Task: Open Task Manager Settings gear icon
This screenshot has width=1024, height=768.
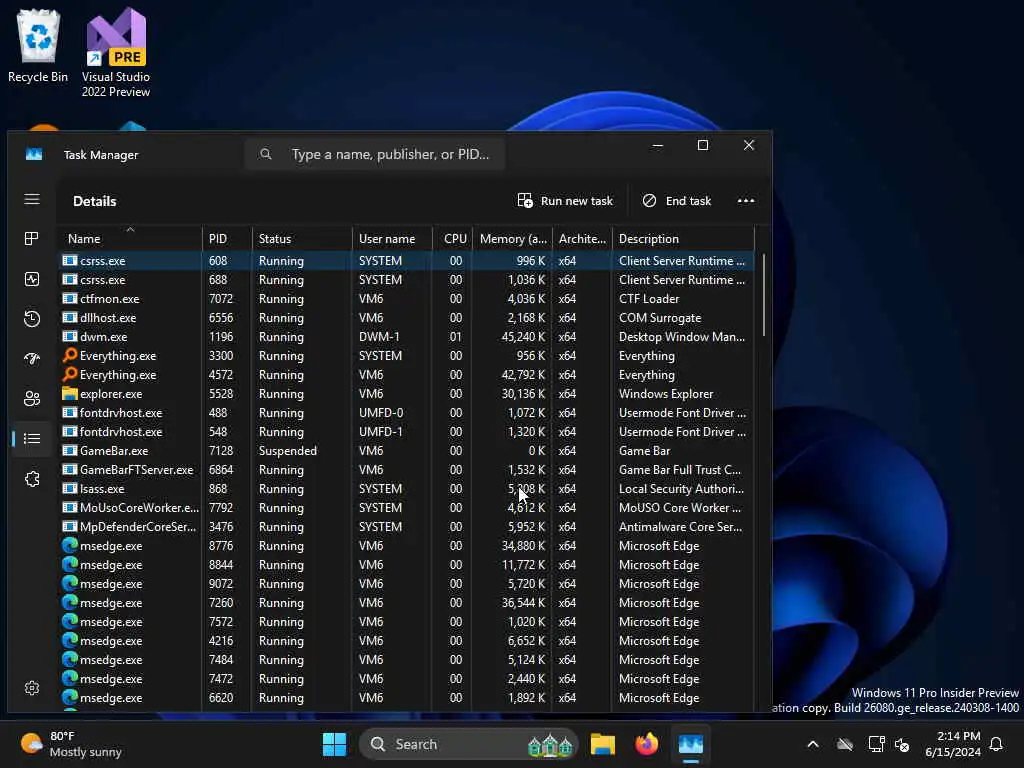Action: [x=31, y=688]
